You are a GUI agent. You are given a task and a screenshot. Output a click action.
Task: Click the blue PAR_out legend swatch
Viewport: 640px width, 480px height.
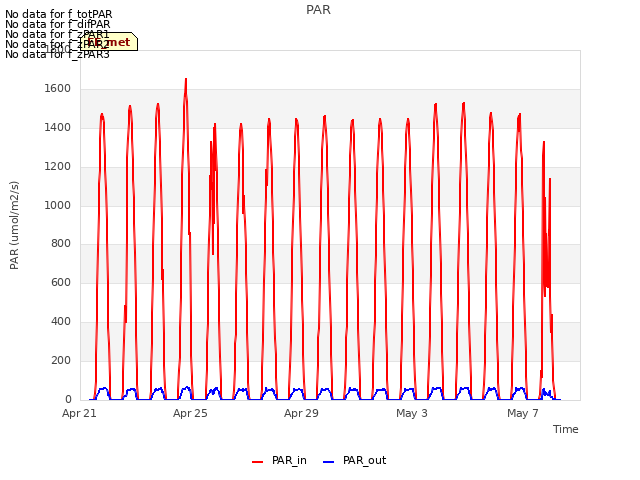point(329,462)
